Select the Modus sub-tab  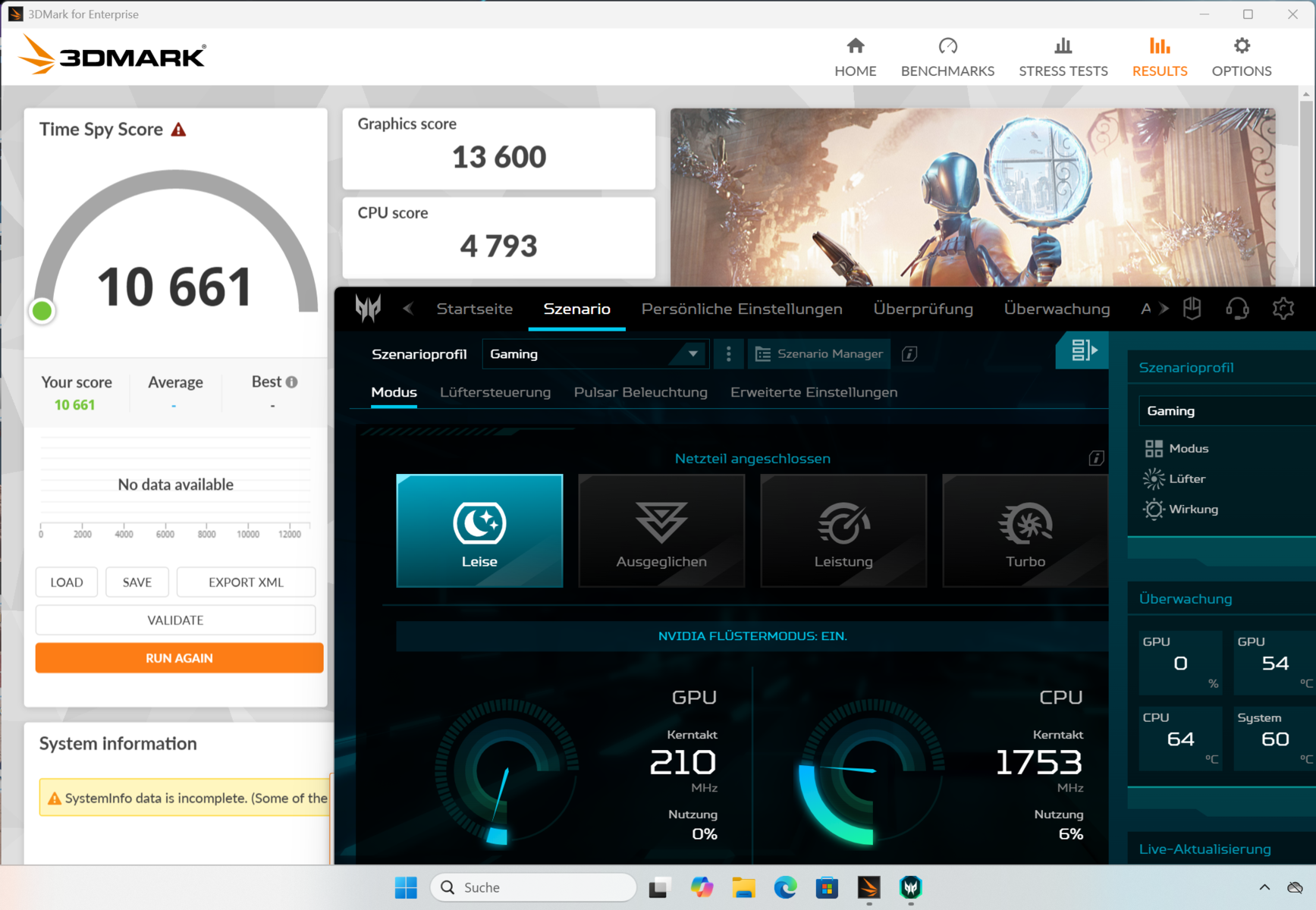click(x=394, y=392)
